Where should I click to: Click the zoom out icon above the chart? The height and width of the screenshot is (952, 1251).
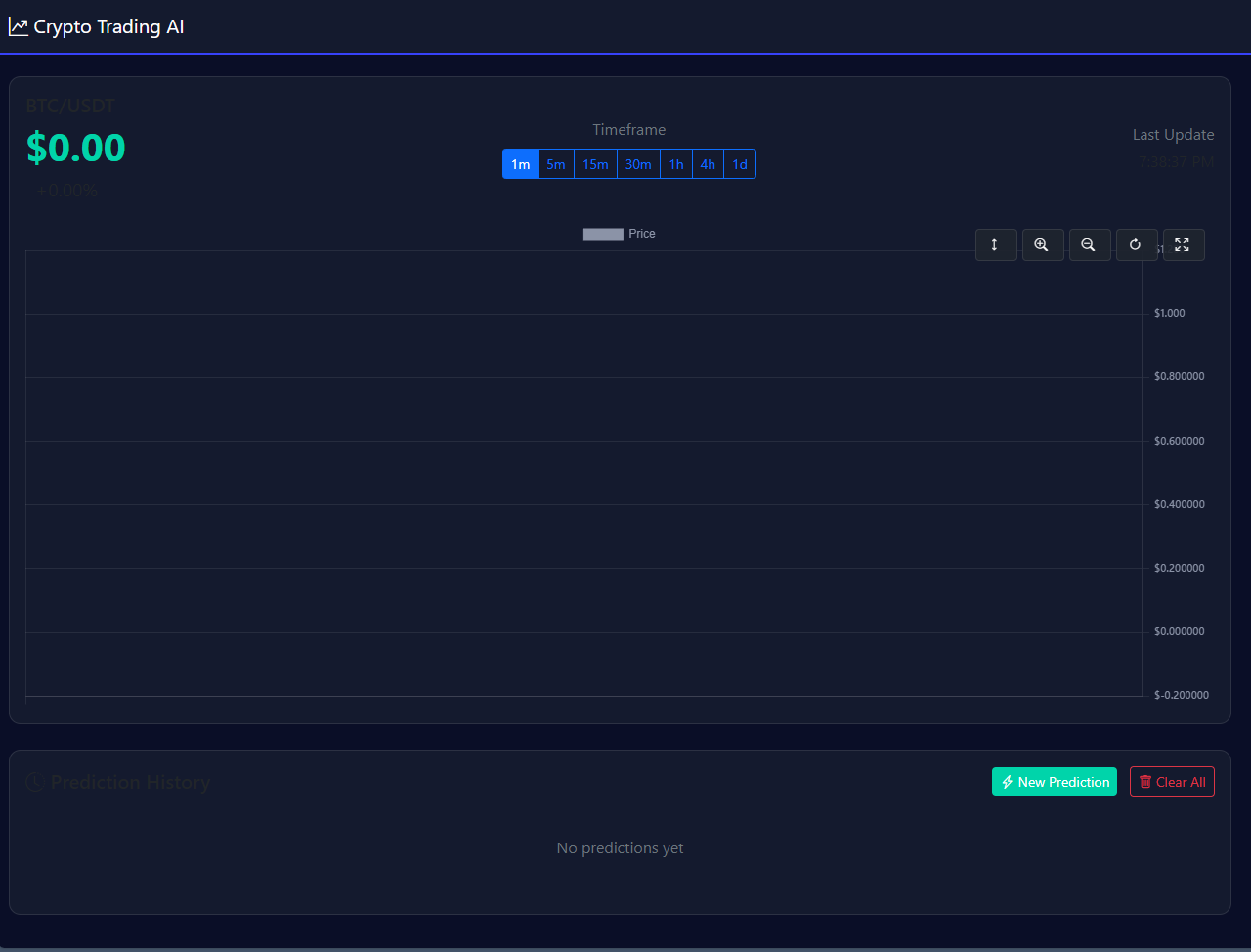[1090, 244]
